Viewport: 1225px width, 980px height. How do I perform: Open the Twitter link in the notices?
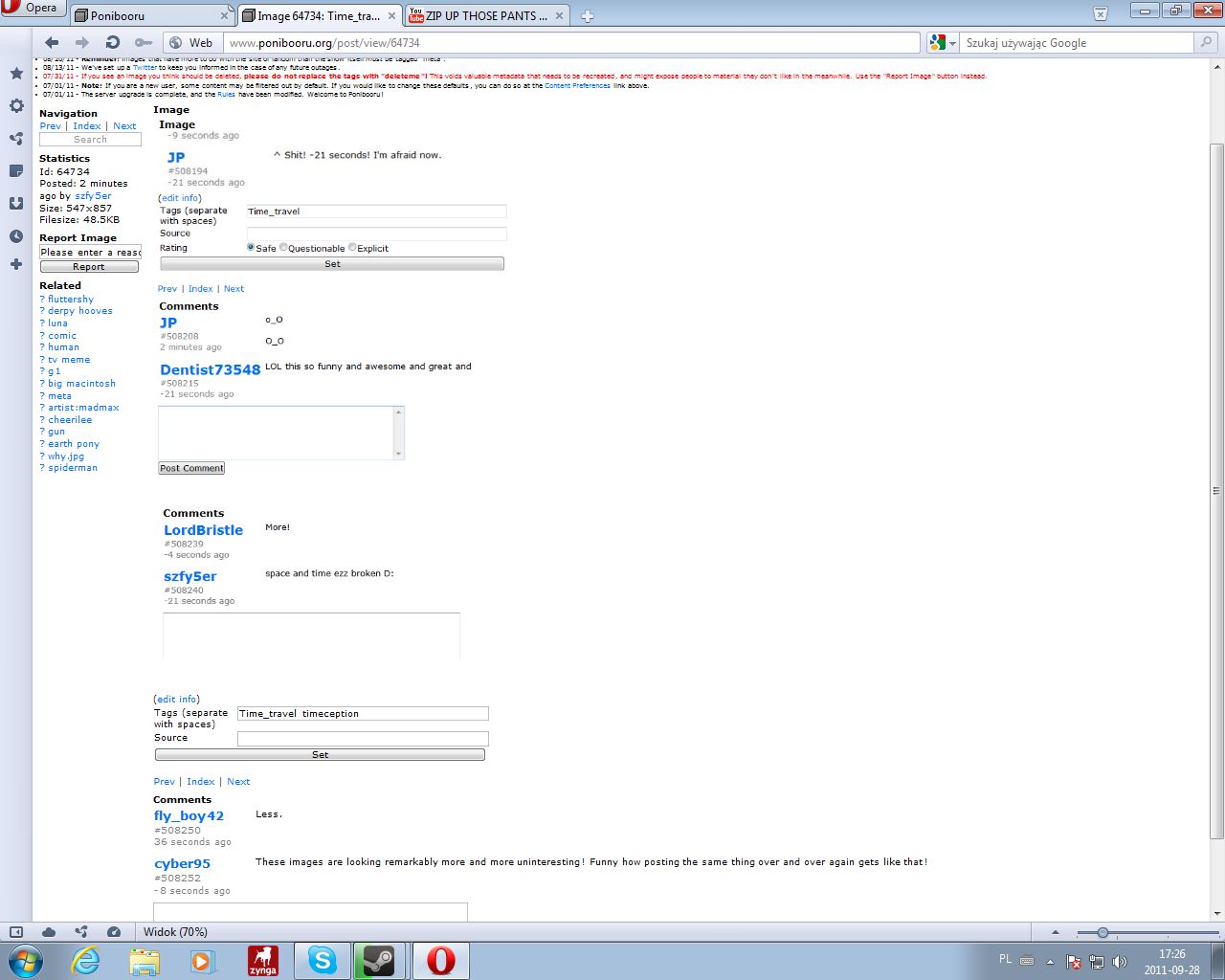(145, 68)
